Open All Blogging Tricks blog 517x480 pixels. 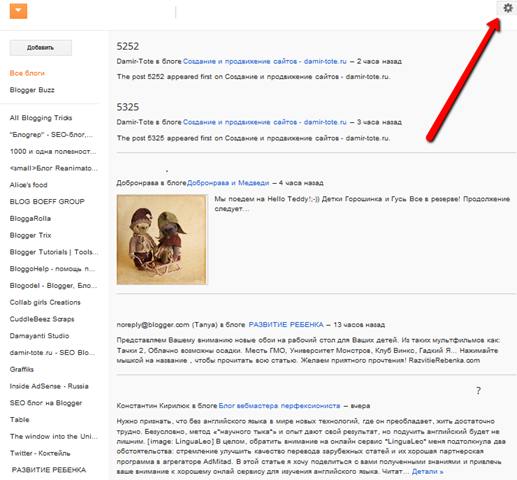point(41,118)
